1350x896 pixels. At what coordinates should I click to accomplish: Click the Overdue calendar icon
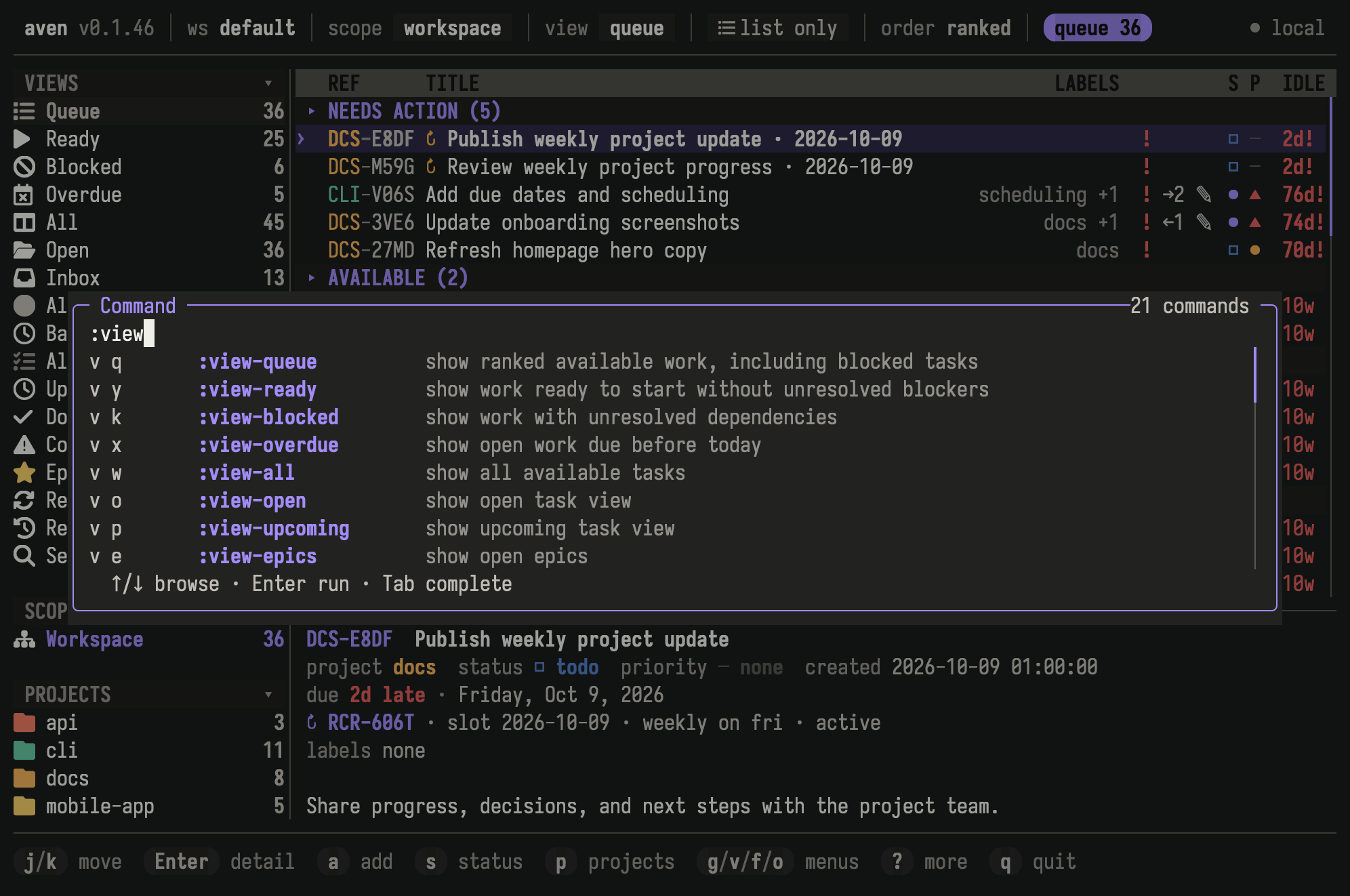pyautogui.click(x=23, y=195)
